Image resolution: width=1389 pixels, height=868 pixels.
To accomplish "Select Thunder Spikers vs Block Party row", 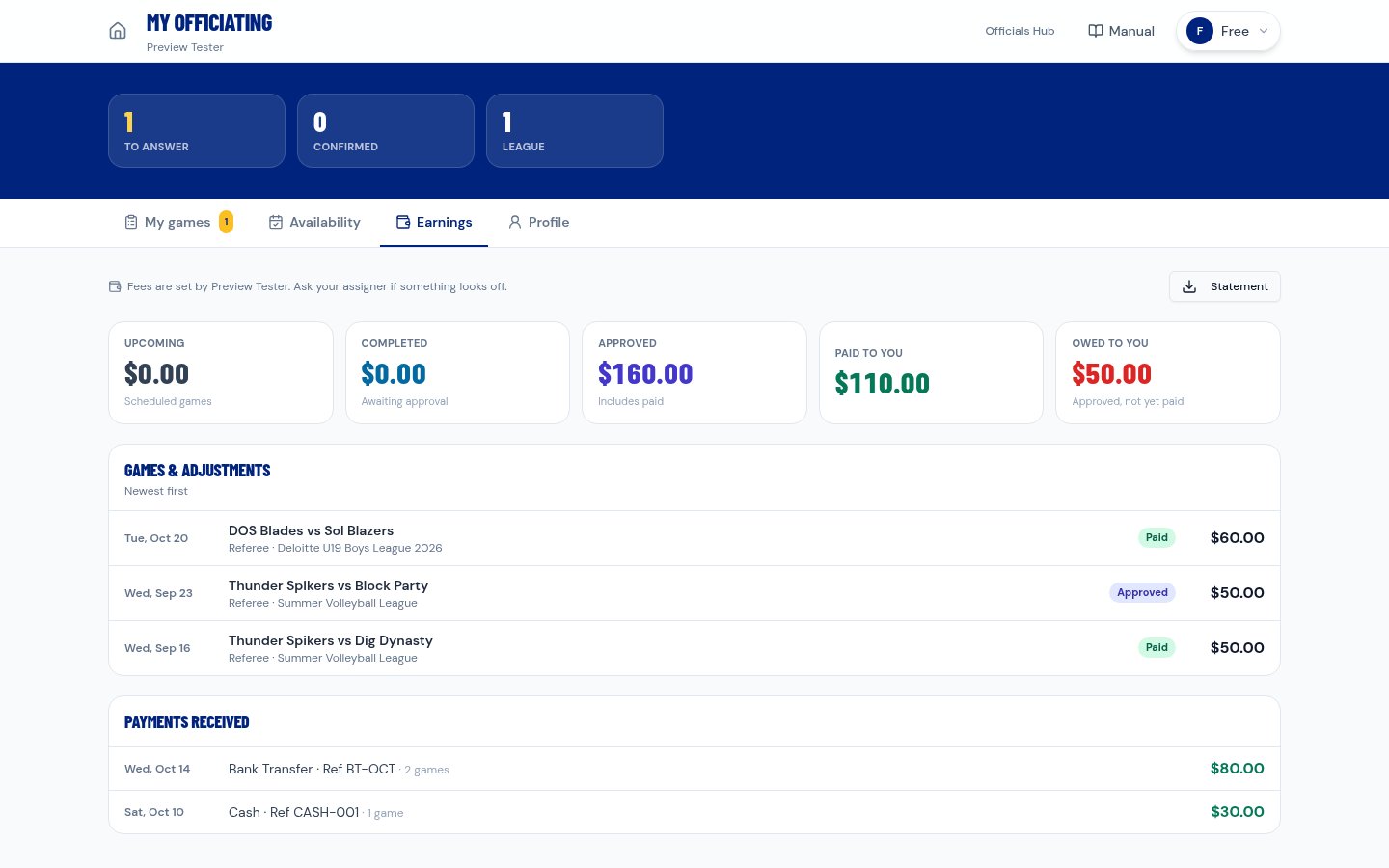I will [x=694, y=593].
